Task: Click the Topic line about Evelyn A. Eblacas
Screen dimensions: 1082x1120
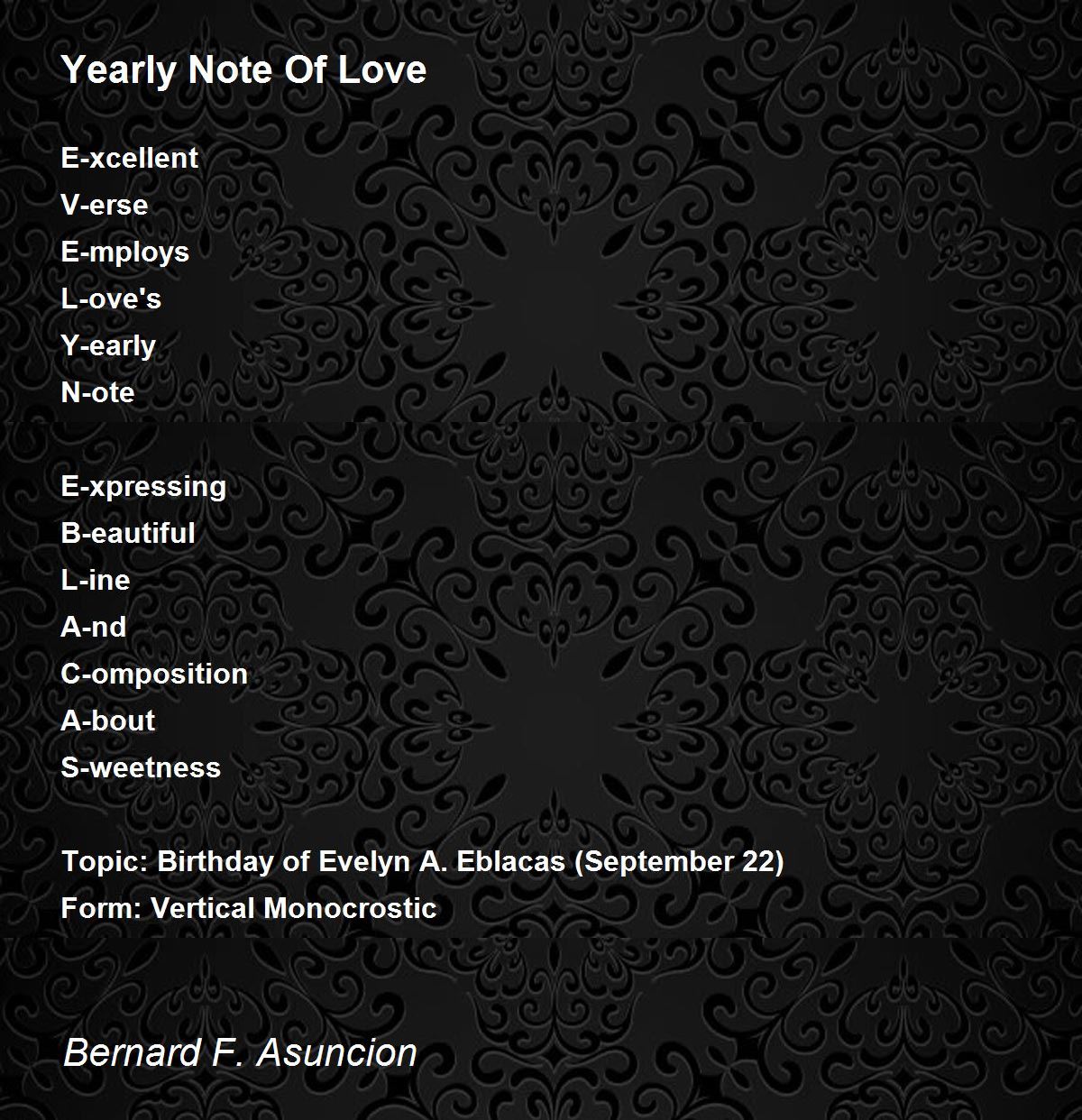Action: [423, 861]
